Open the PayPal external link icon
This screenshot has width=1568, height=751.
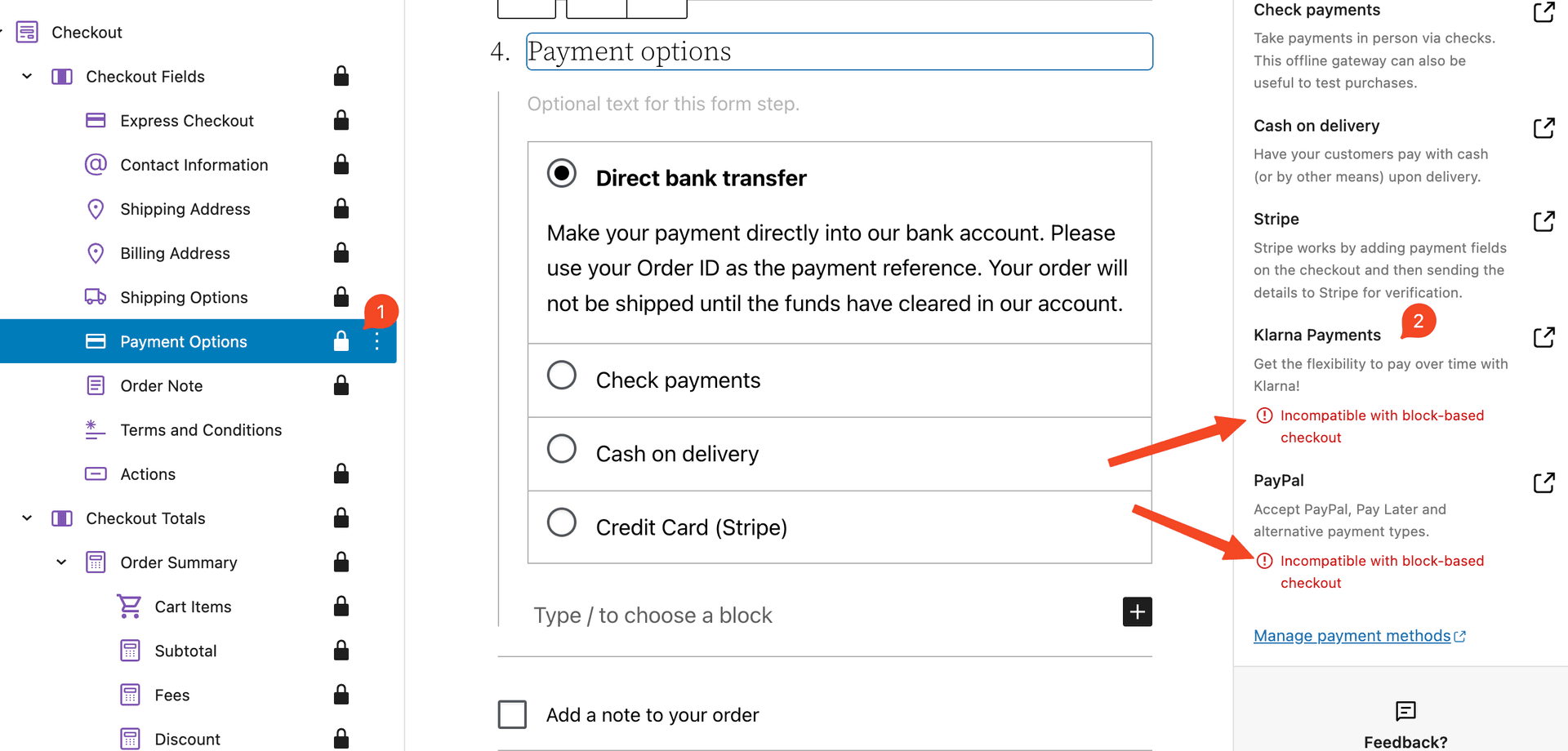[x=1545, y=482]
